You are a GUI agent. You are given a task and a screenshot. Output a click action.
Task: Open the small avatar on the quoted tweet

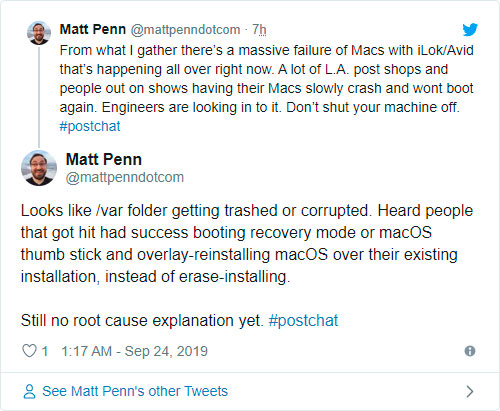tap(39, 33)
